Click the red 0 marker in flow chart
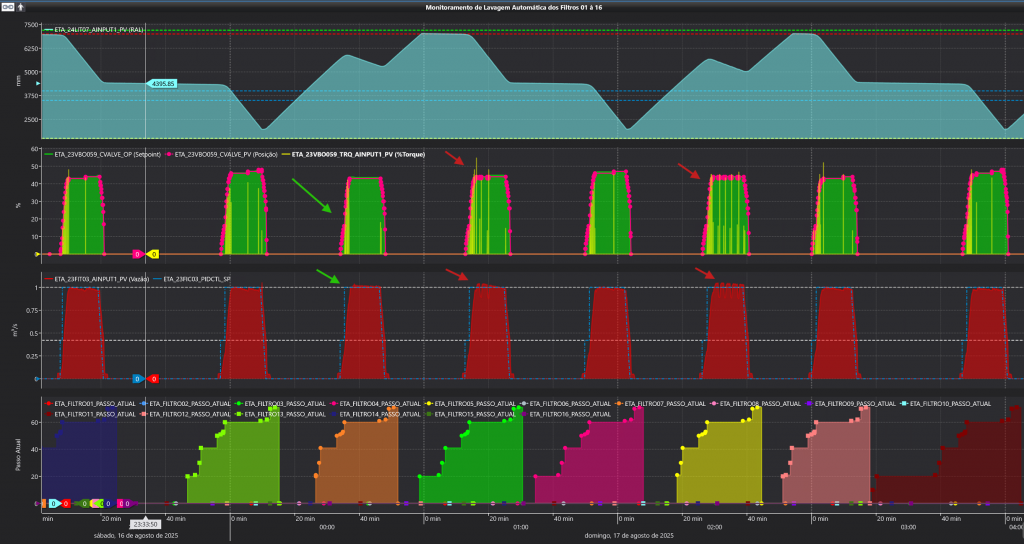 click(x=153, y=379)
